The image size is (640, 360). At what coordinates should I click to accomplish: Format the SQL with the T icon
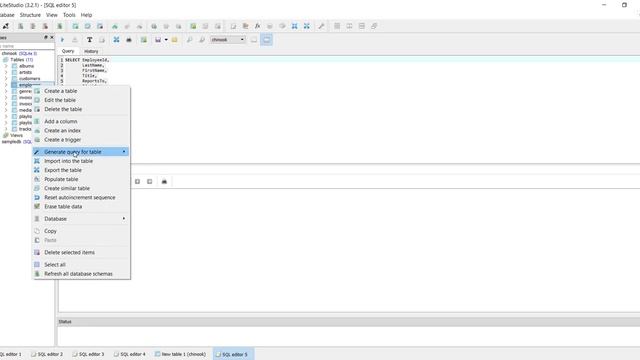coord(89,40)
